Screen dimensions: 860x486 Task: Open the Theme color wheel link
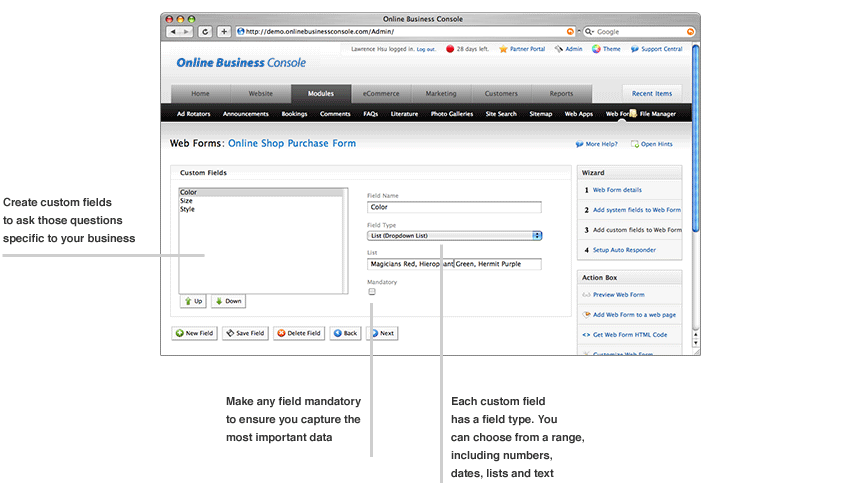(606, 49)
